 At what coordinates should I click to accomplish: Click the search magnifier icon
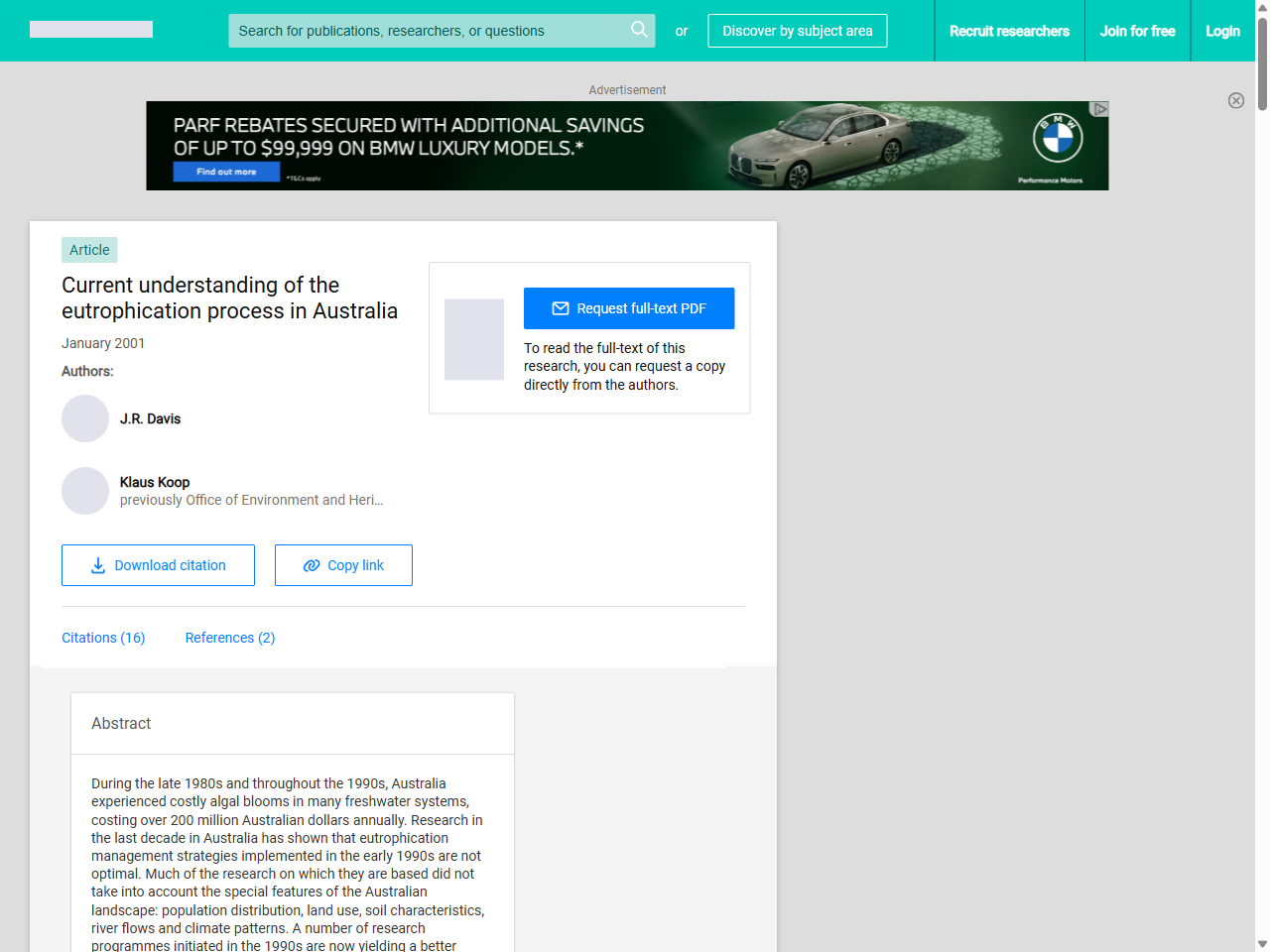tap(639, 30)
